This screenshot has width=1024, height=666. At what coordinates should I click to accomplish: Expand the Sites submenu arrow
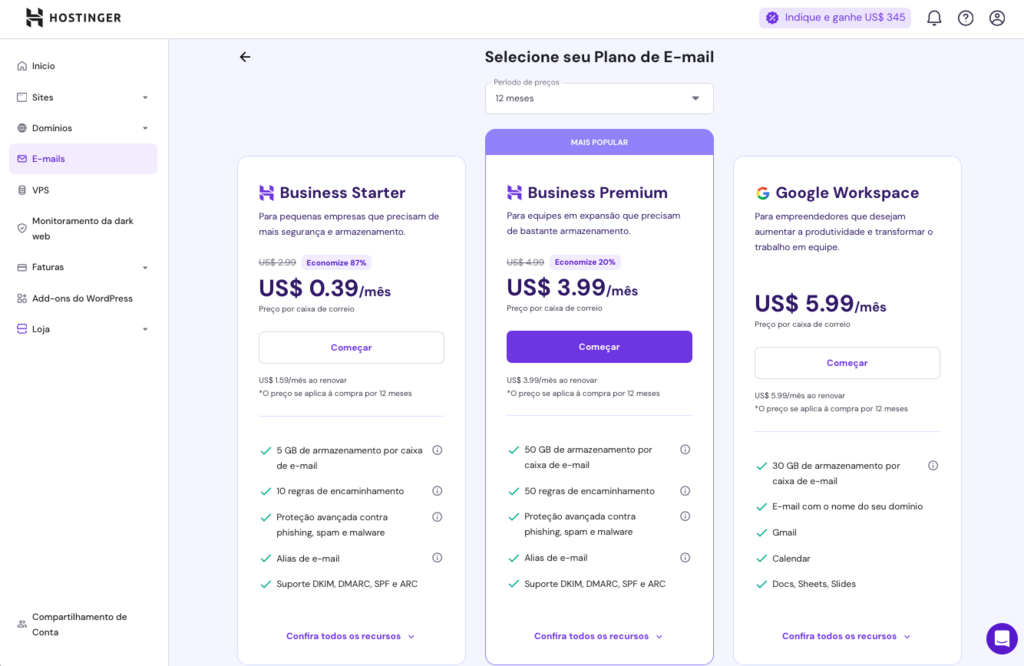[x=145, y=97]
